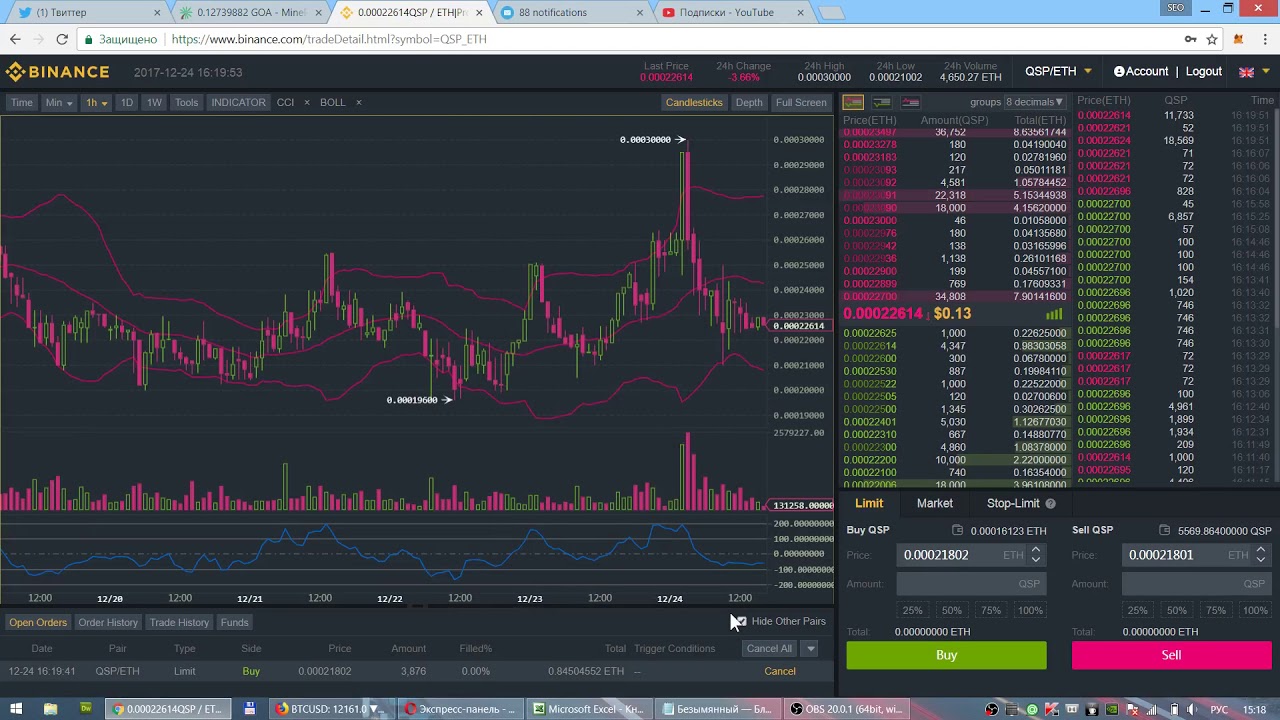Click the Buy QSP wallet icon

point(957,530)
